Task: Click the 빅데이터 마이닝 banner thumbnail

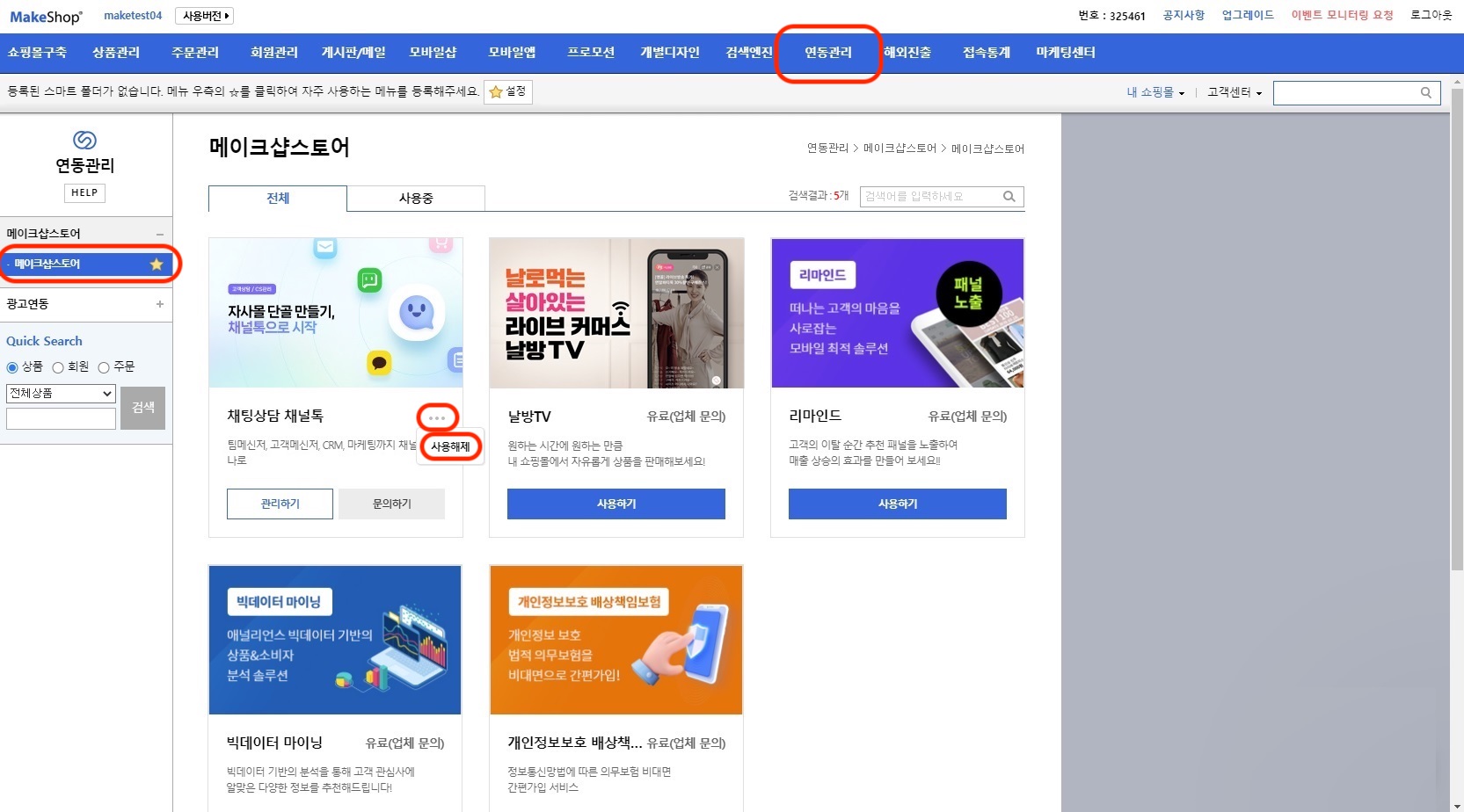Action: (x=335, y=640)
